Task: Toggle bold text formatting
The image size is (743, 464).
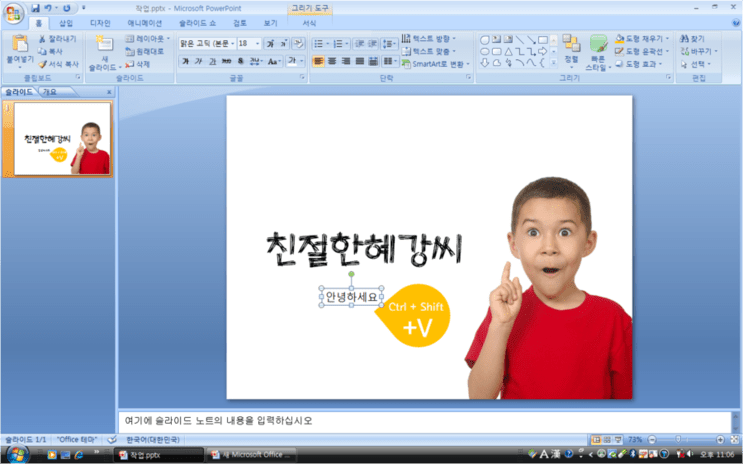Action: (185, 61)
